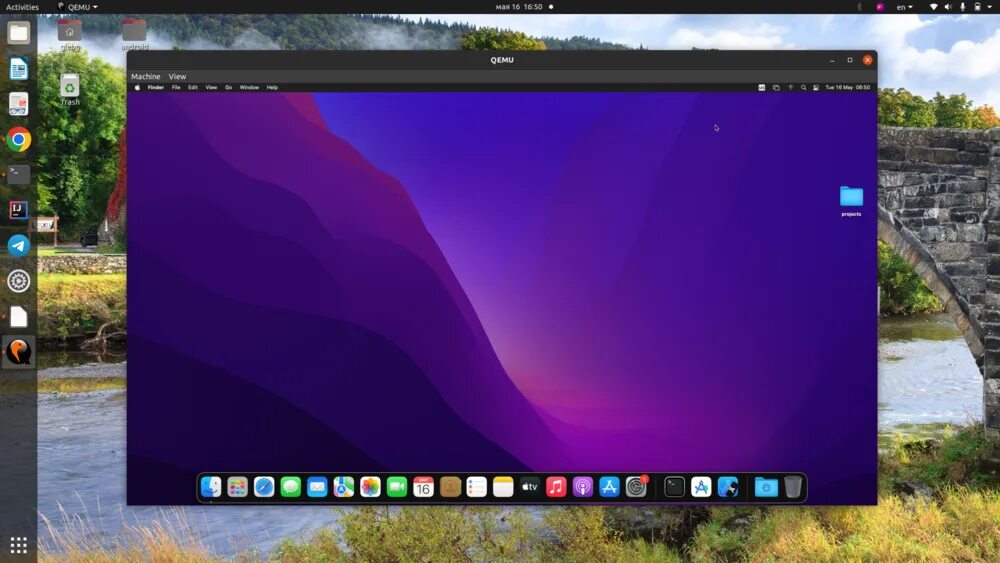Screen dimensions: 1000x563
Task: Launch Safari from the macOS dock
Action: [x=264, y=487]
